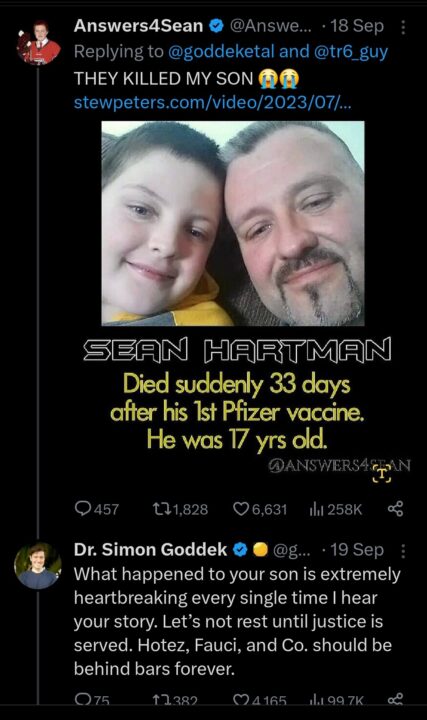Share the Dr. Simon Goddek reply
Image resolution: width=427 pixels, height=720 pixels.
coord(395,699)
